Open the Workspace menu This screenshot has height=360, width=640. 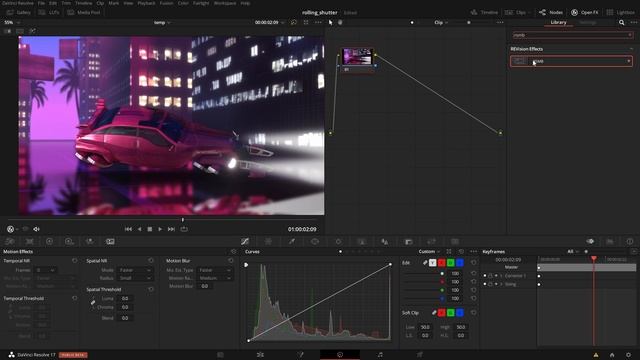click(x=225, y=3)
